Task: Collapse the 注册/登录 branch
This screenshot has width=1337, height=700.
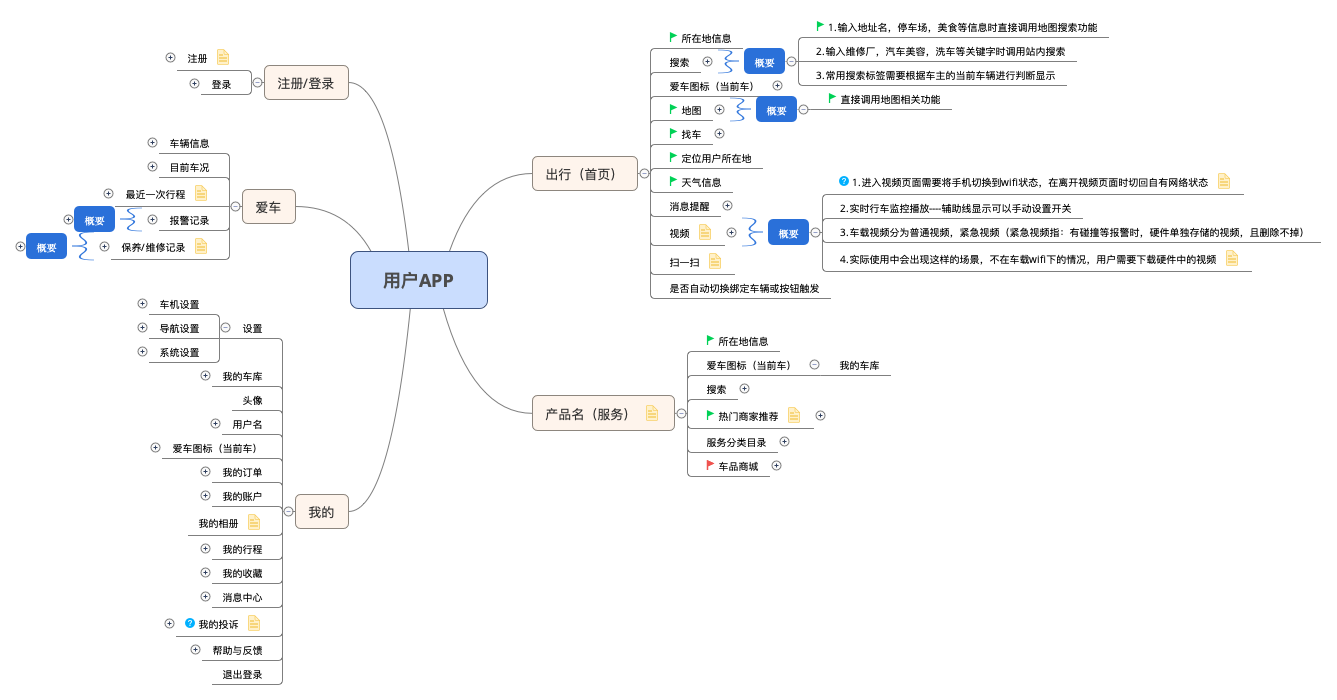Action: pyautogui.click(x=257, y=83)
